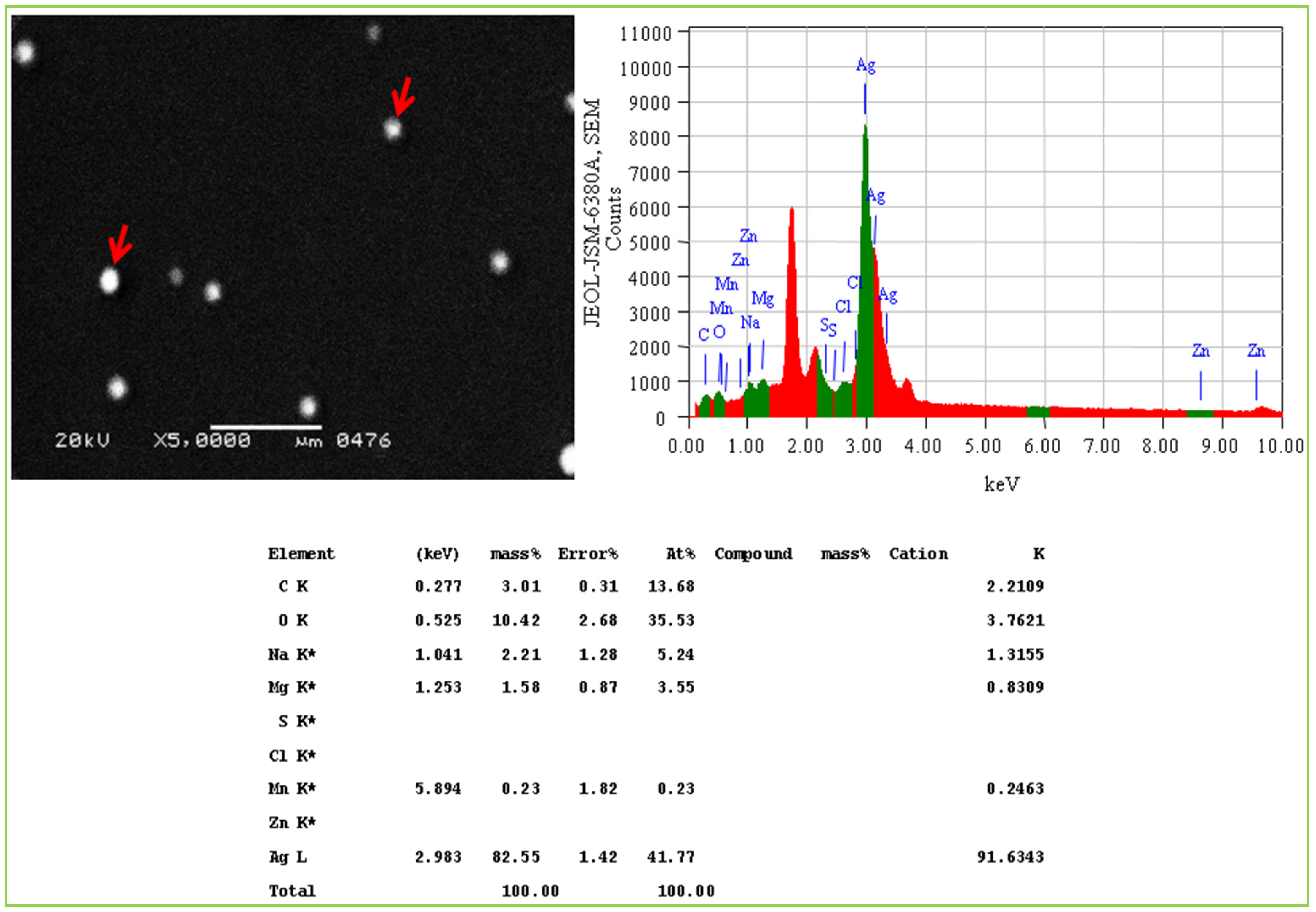Click the X5,000 magnification text
1316x912 pixels.
202,440
